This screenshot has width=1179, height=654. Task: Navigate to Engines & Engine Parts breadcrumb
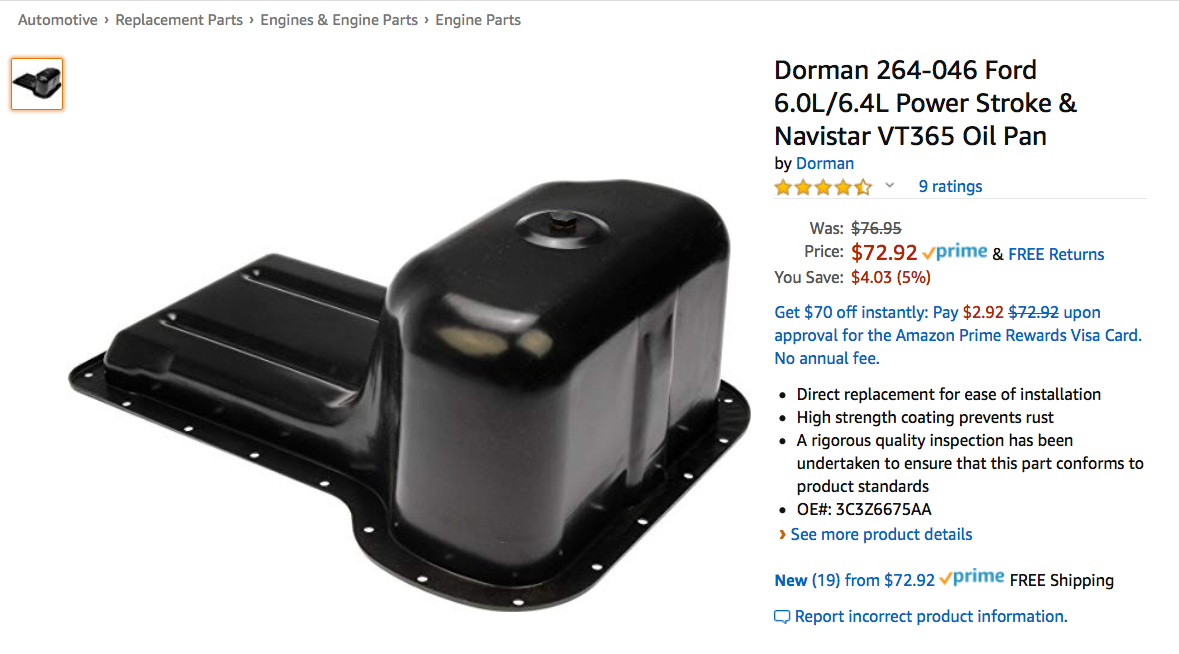(339, 20)
